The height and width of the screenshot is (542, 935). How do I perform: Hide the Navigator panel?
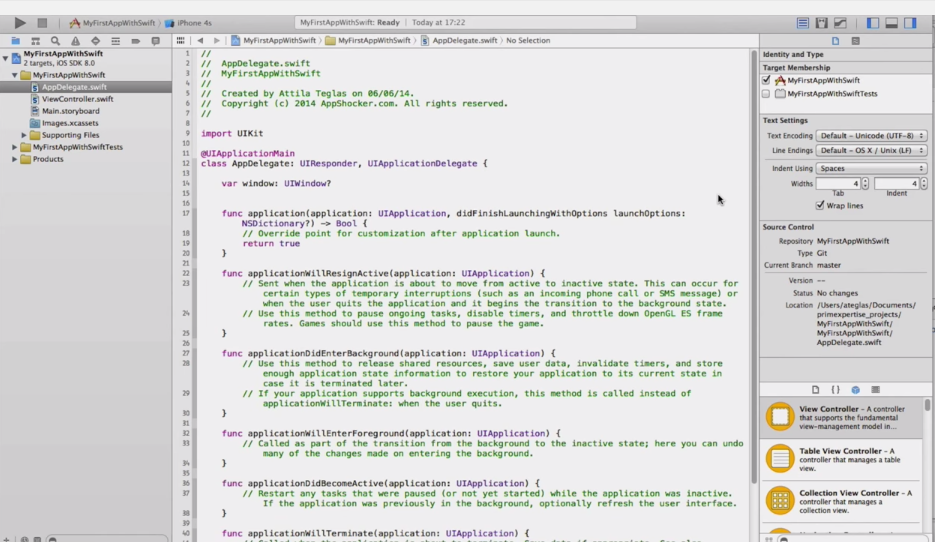click(x=873, y=22)
